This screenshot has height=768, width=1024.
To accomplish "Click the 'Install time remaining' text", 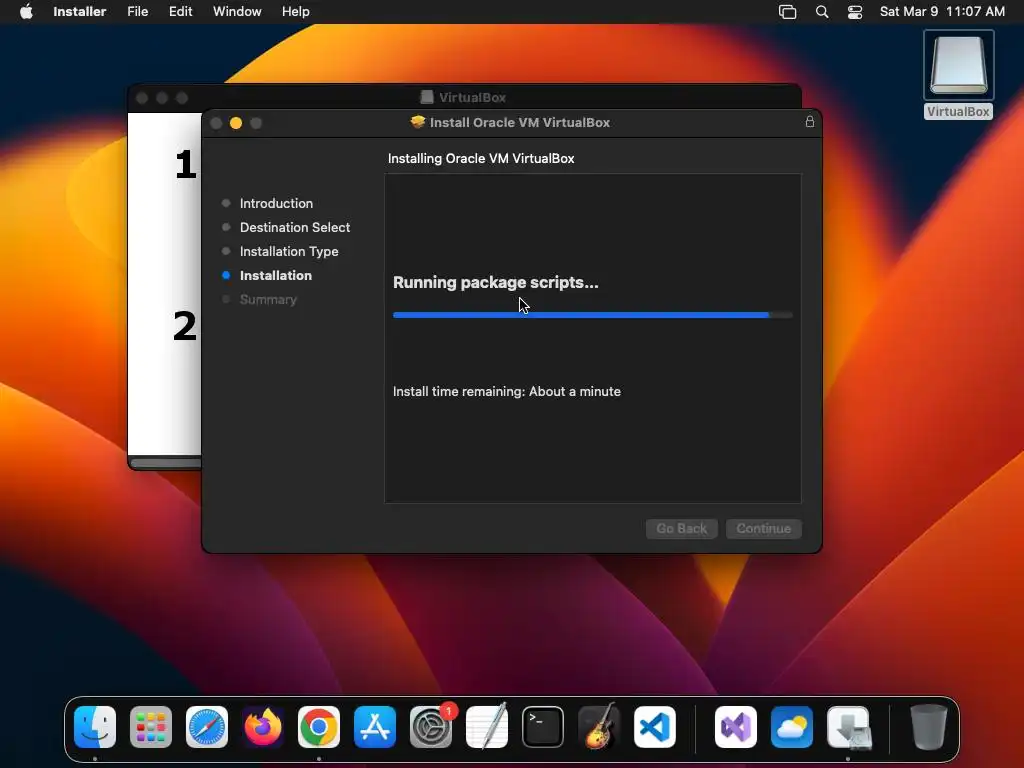I will [507, 391].
